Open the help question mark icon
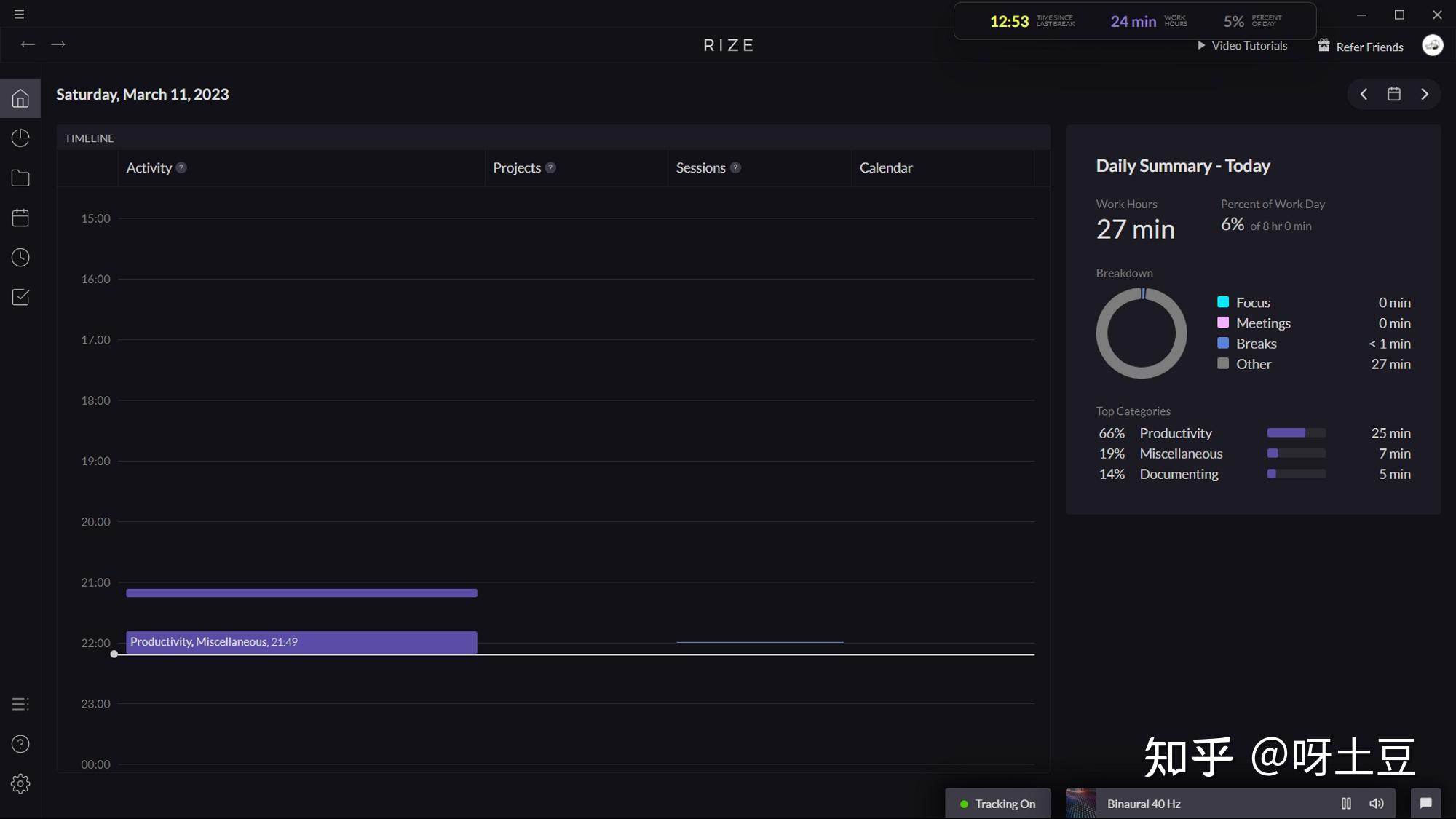 point(20,744)
